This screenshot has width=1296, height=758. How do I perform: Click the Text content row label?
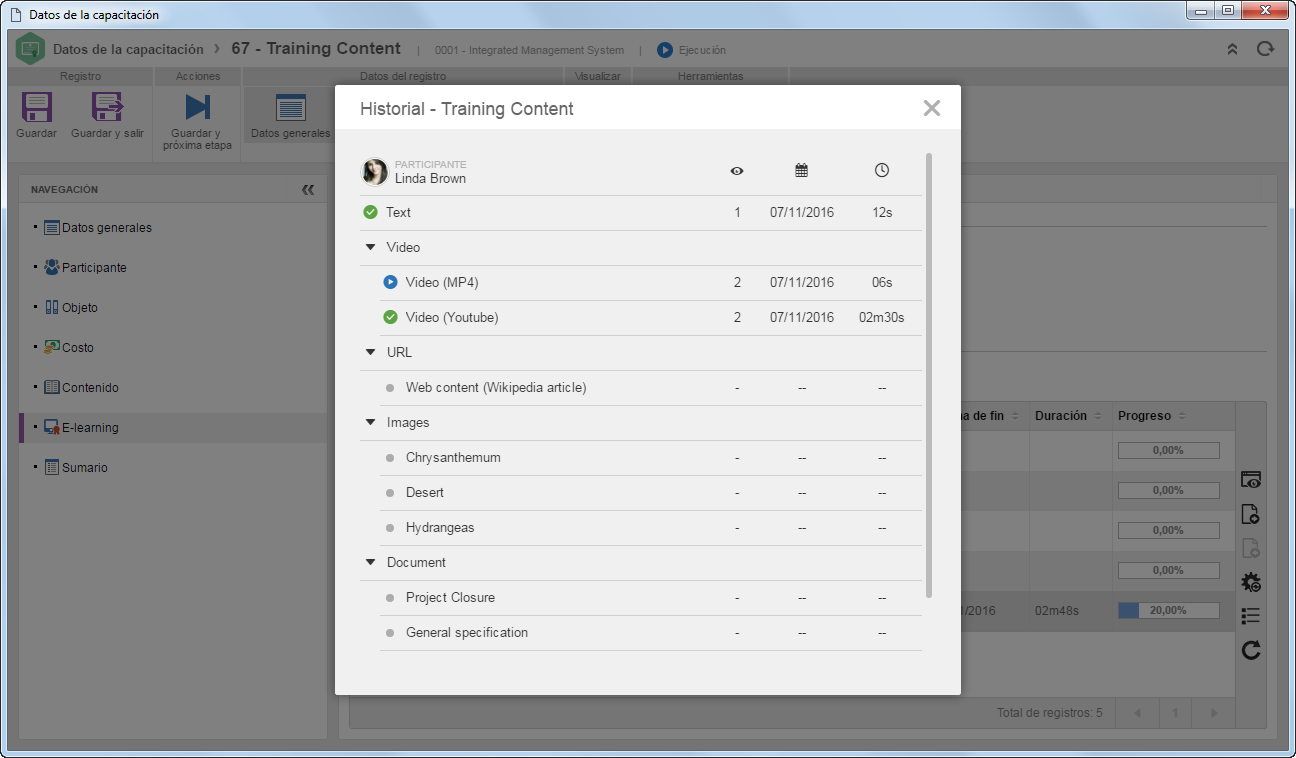pyautogui.click(x=398, y=212)
